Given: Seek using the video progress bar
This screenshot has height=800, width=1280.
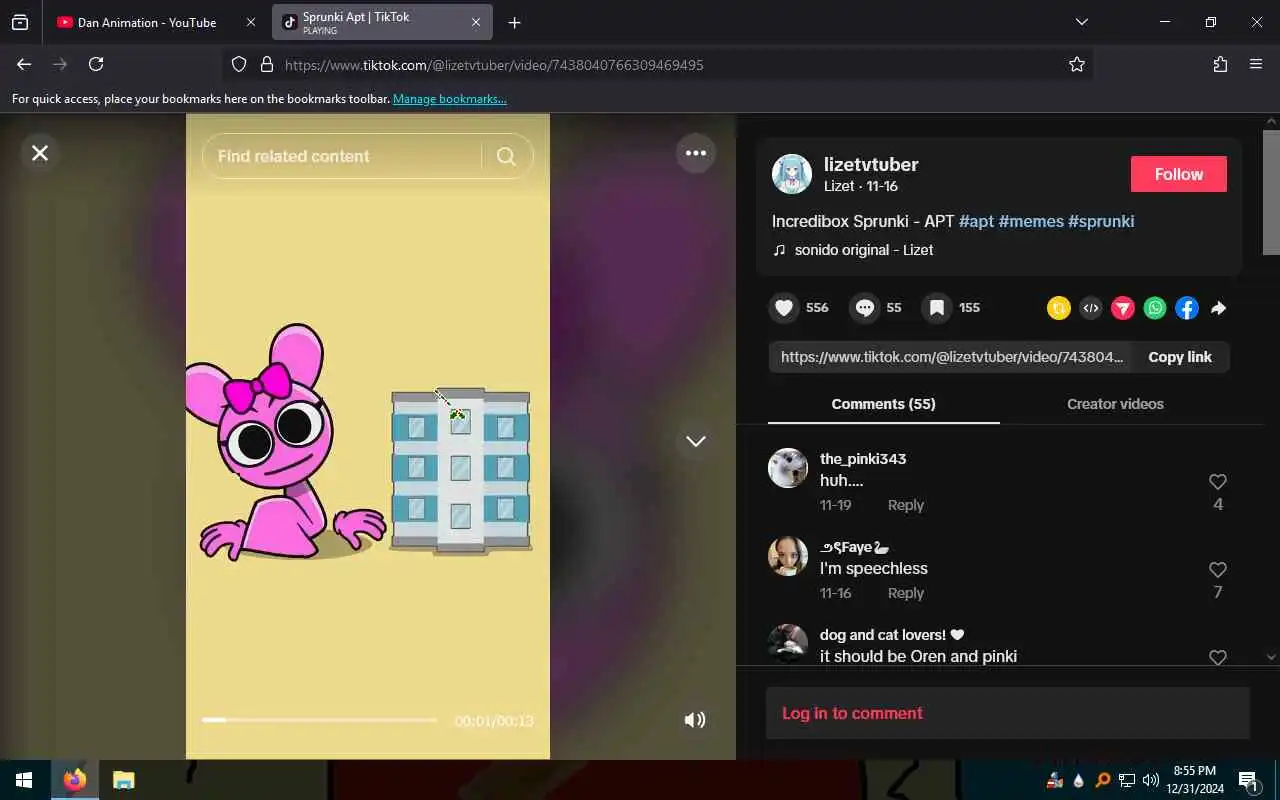Looking at the screenshot, I should tap(320, 720).
